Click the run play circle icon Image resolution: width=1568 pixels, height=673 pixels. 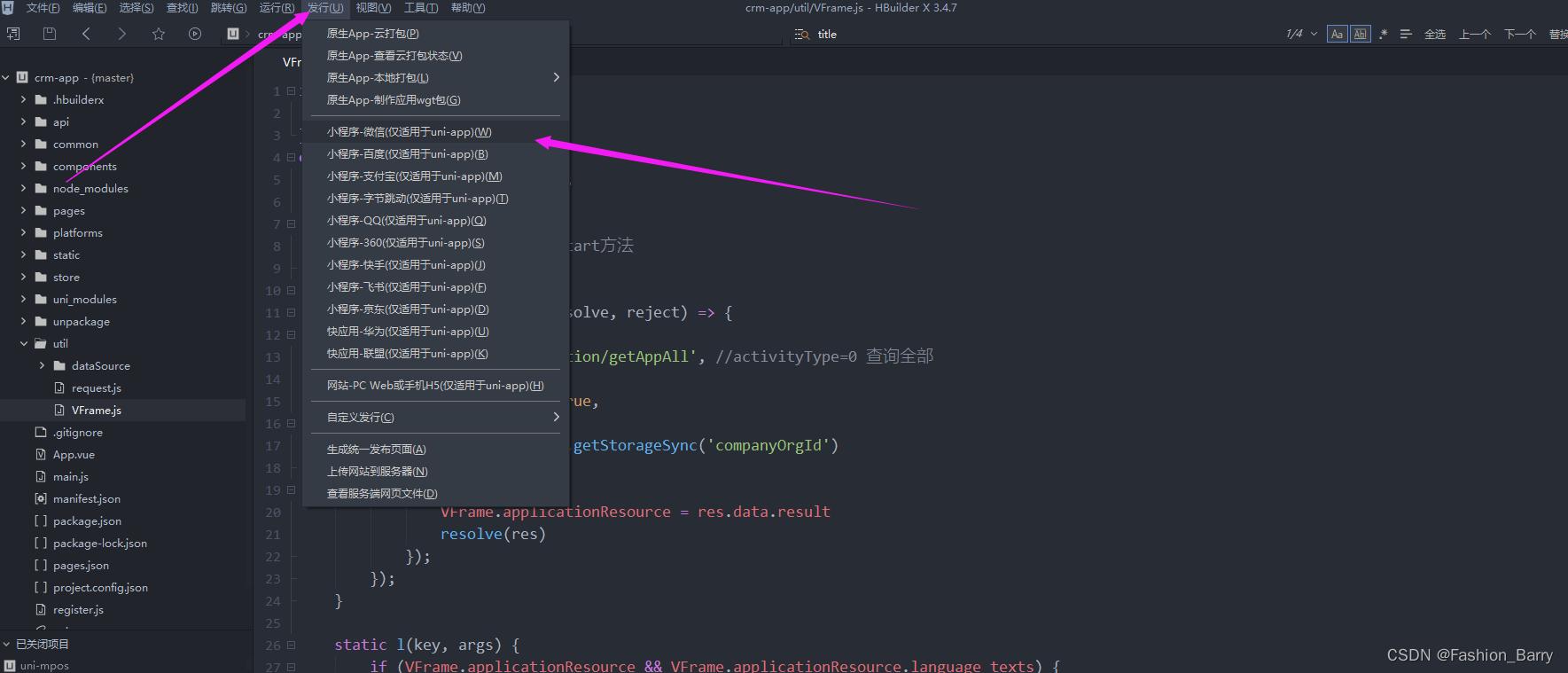point(195,34)
